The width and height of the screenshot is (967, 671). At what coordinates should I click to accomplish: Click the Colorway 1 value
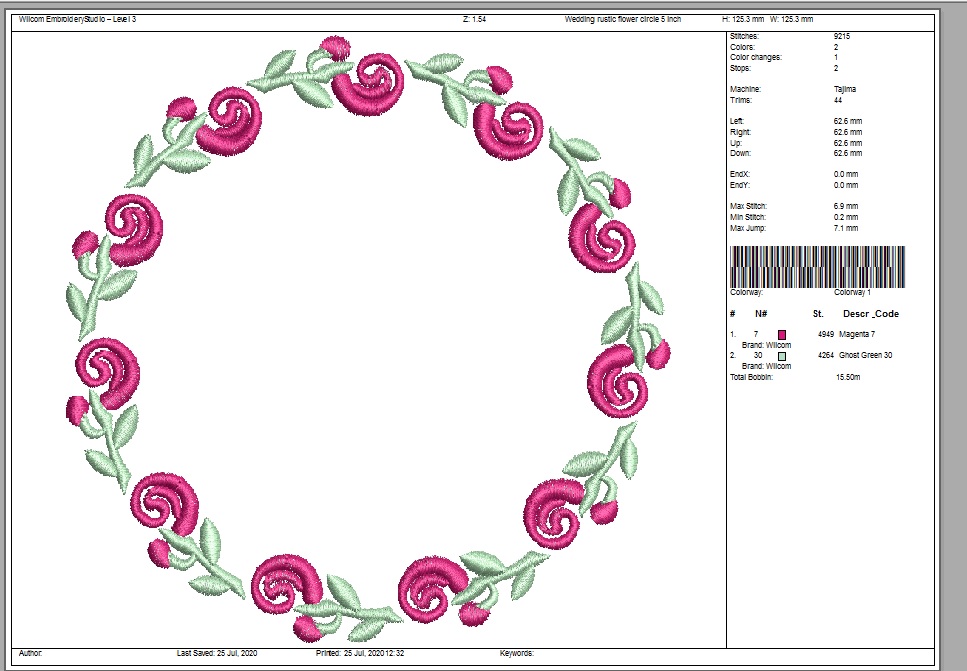coord(852,293)
